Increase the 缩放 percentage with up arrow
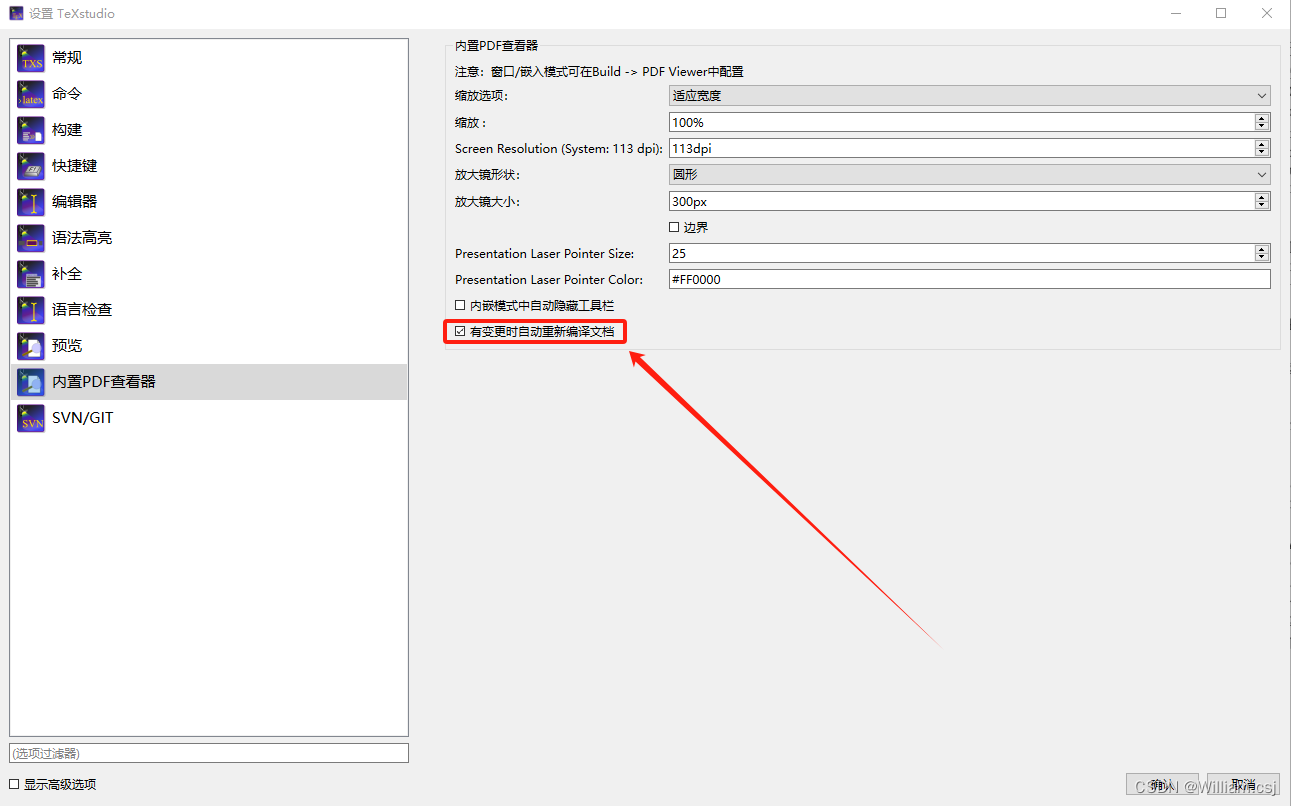Viewport: 1291px width, 806px height. [x=1262, y=118]
